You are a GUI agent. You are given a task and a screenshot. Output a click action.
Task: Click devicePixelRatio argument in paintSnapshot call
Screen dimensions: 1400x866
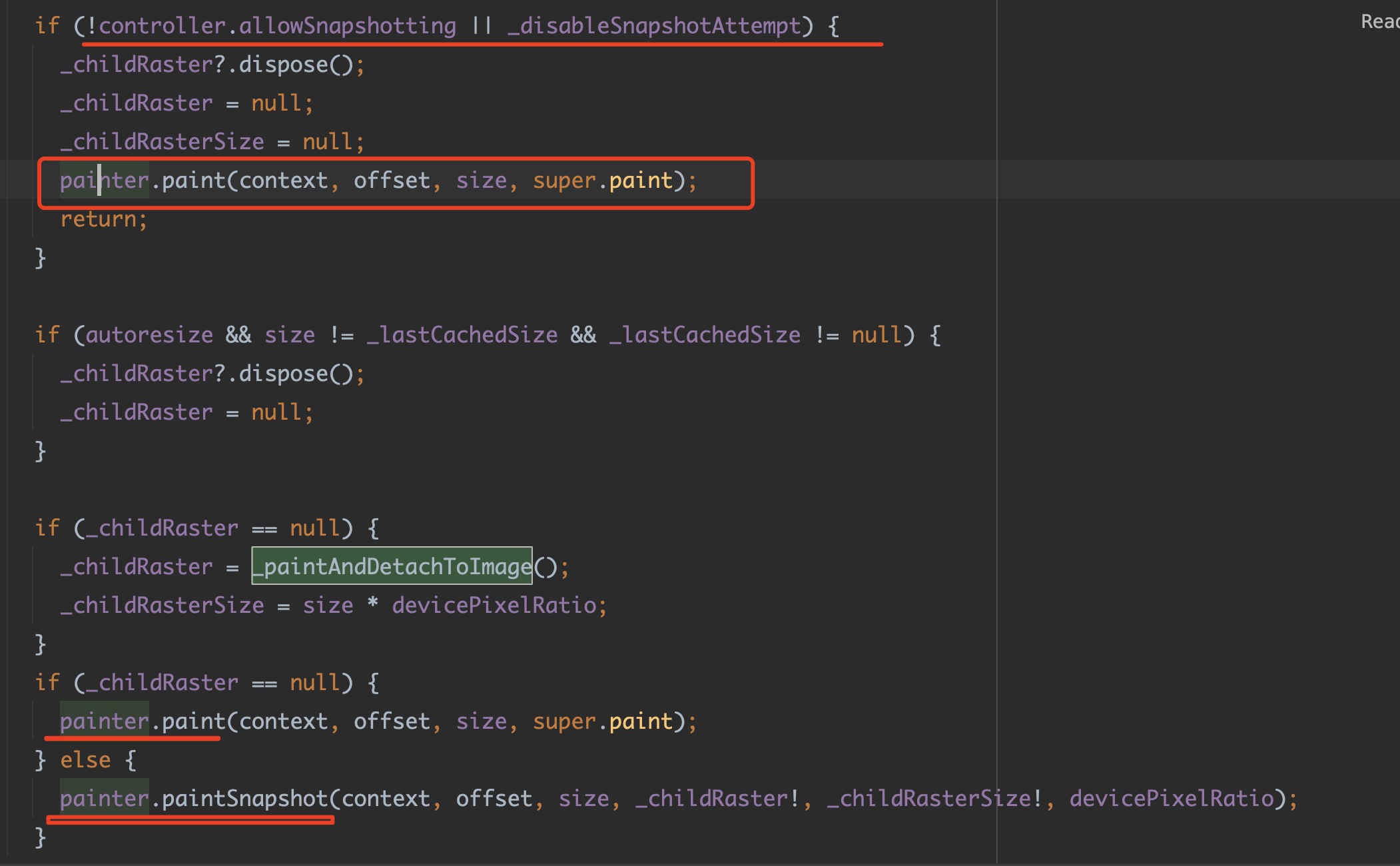[1172, 799]
